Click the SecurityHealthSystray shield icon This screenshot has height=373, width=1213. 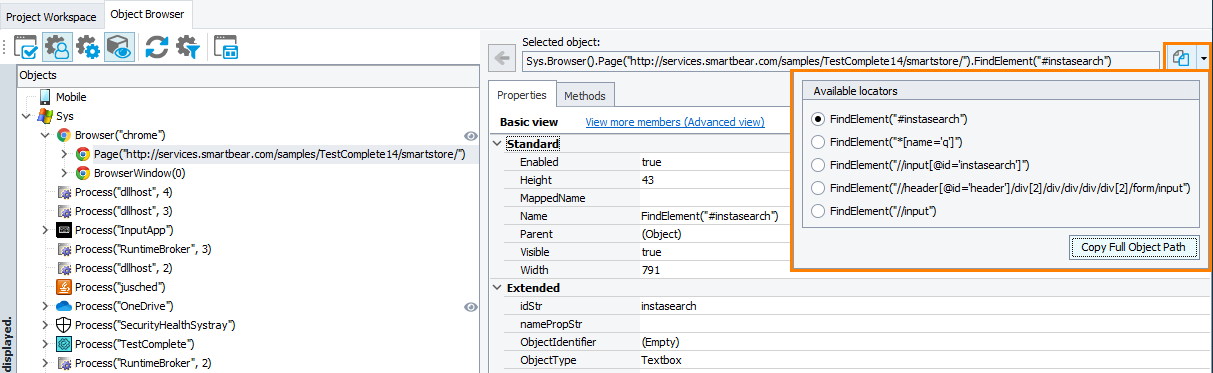[63, 325]
